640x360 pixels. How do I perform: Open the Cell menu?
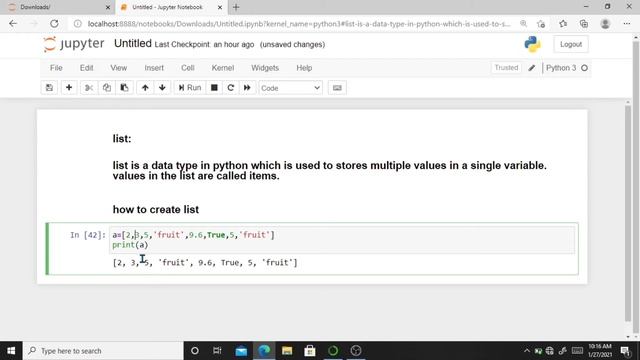click(x=187, y=68)
